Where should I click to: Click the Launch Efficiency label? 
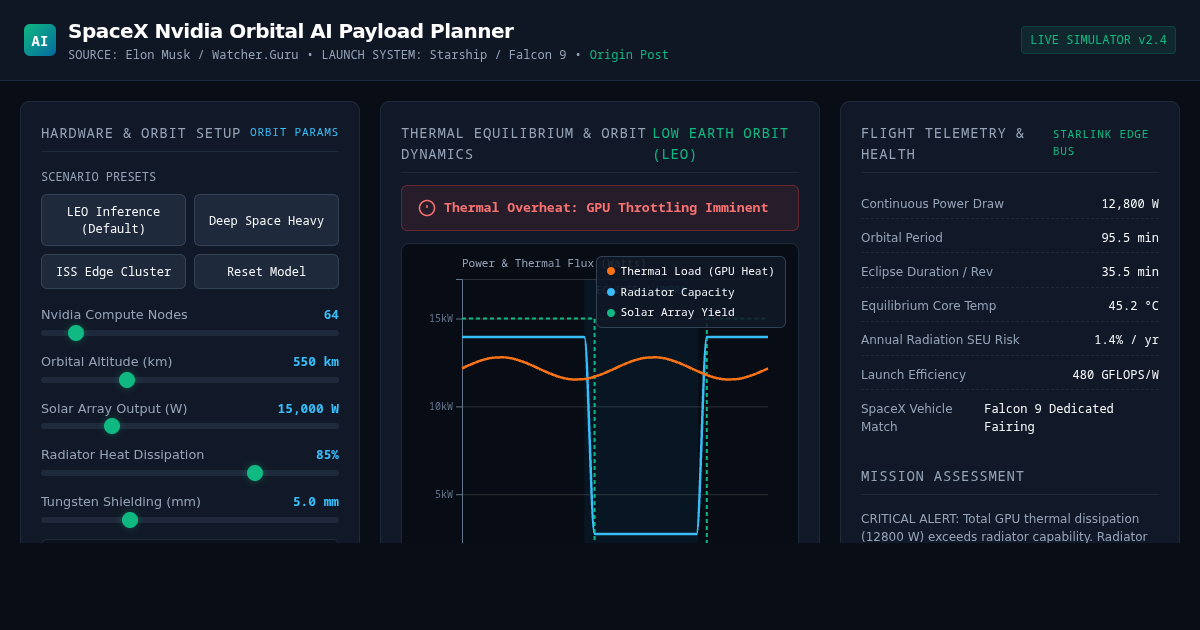click(913, 375)
